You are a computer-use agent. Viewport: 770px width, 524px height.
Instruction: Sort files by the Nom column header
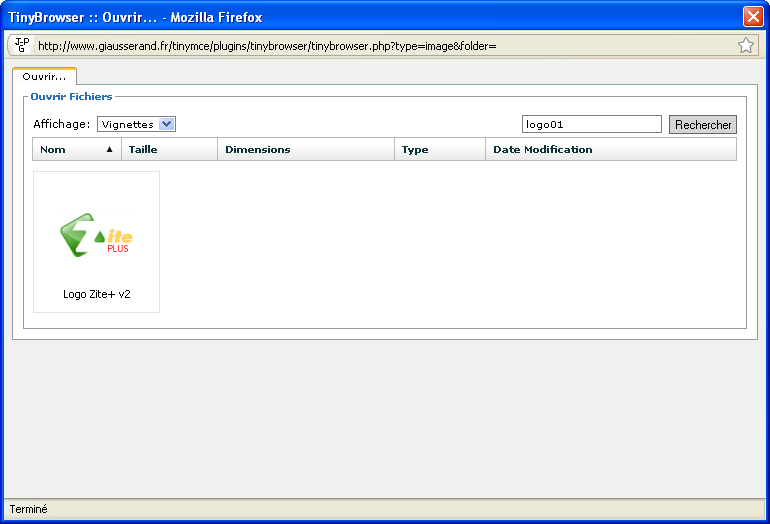(54, 149)
